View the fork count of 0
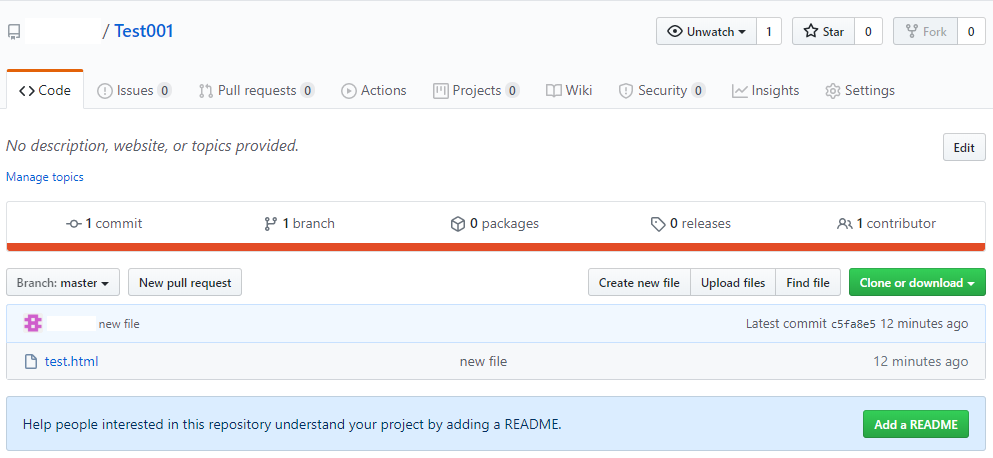Image resolution: width=993 pixels, height=458 pixels. [971, 32]
